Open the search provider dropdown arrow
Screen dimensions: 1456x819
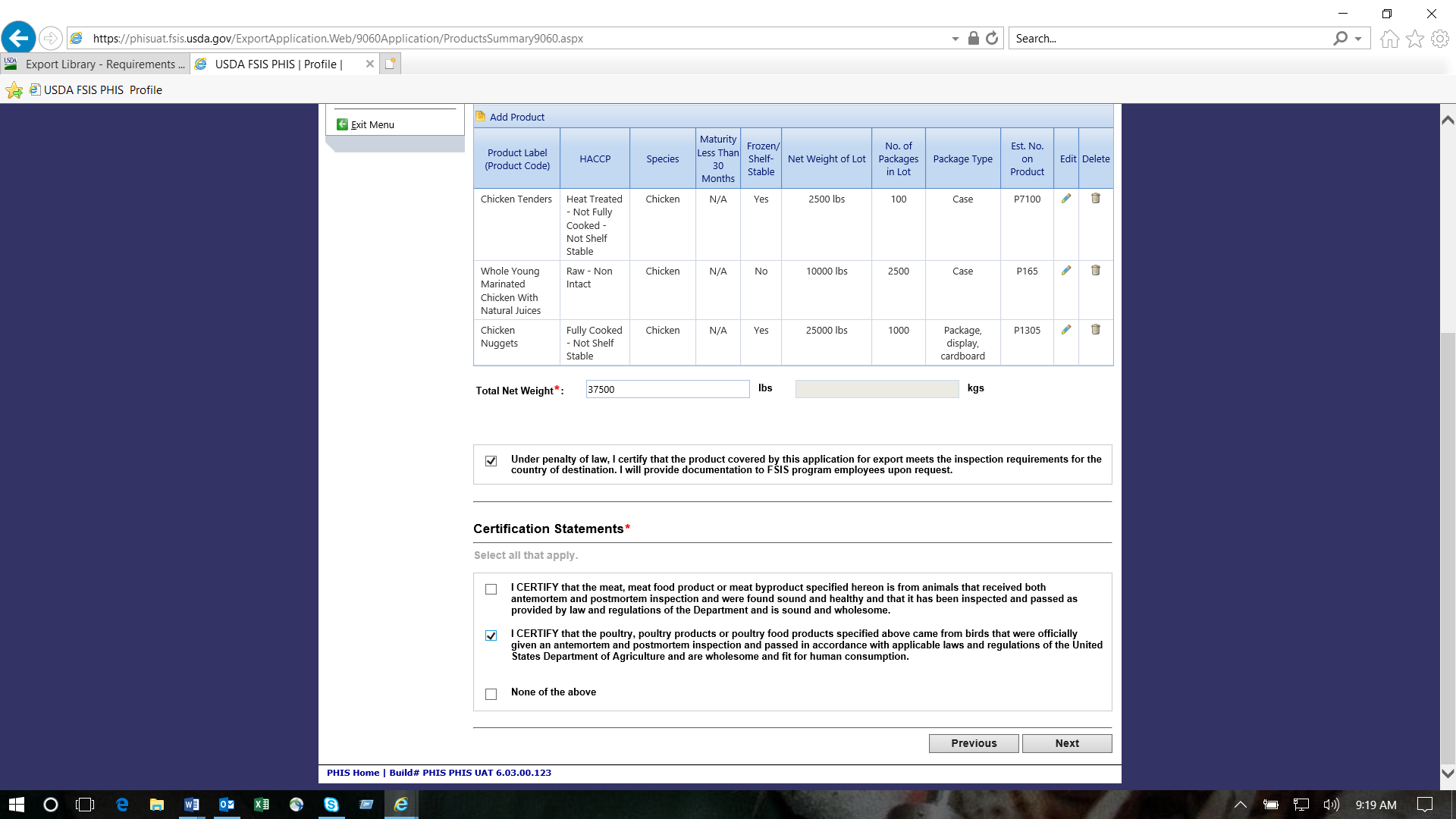(1358, 39)
